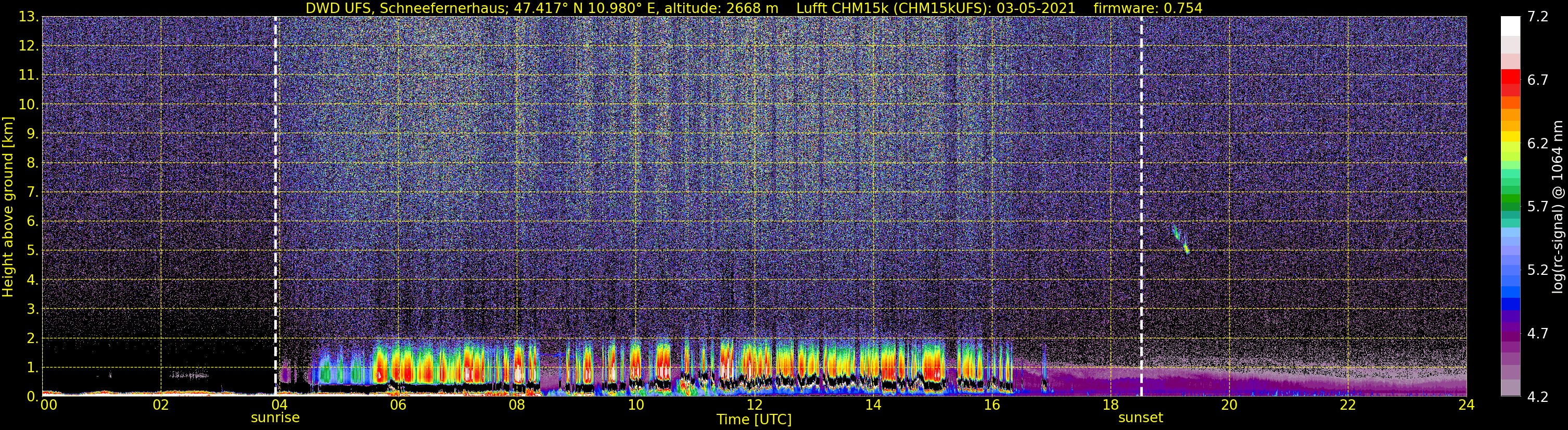Click the height tick label '5.'
Viewport: 1568px width, 430px height.
click(32, 250)
